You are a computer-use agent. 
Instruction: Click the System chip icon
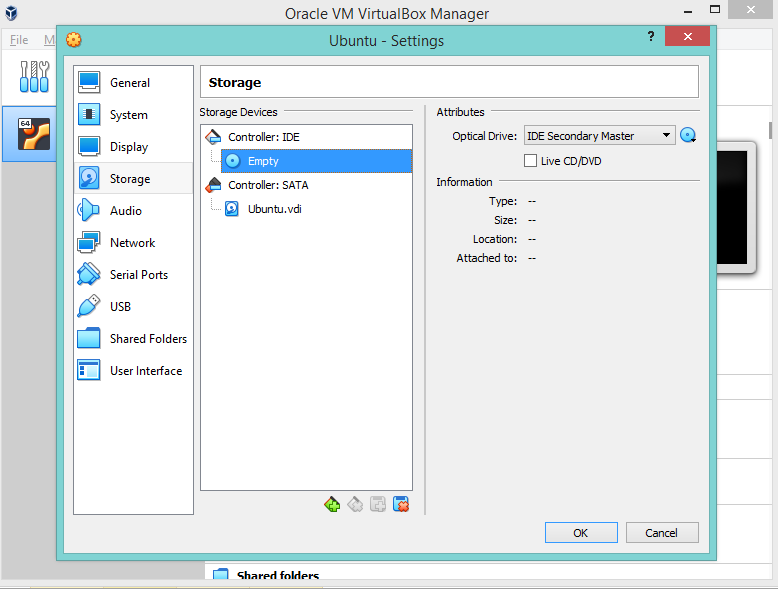[x=89, y=115]
